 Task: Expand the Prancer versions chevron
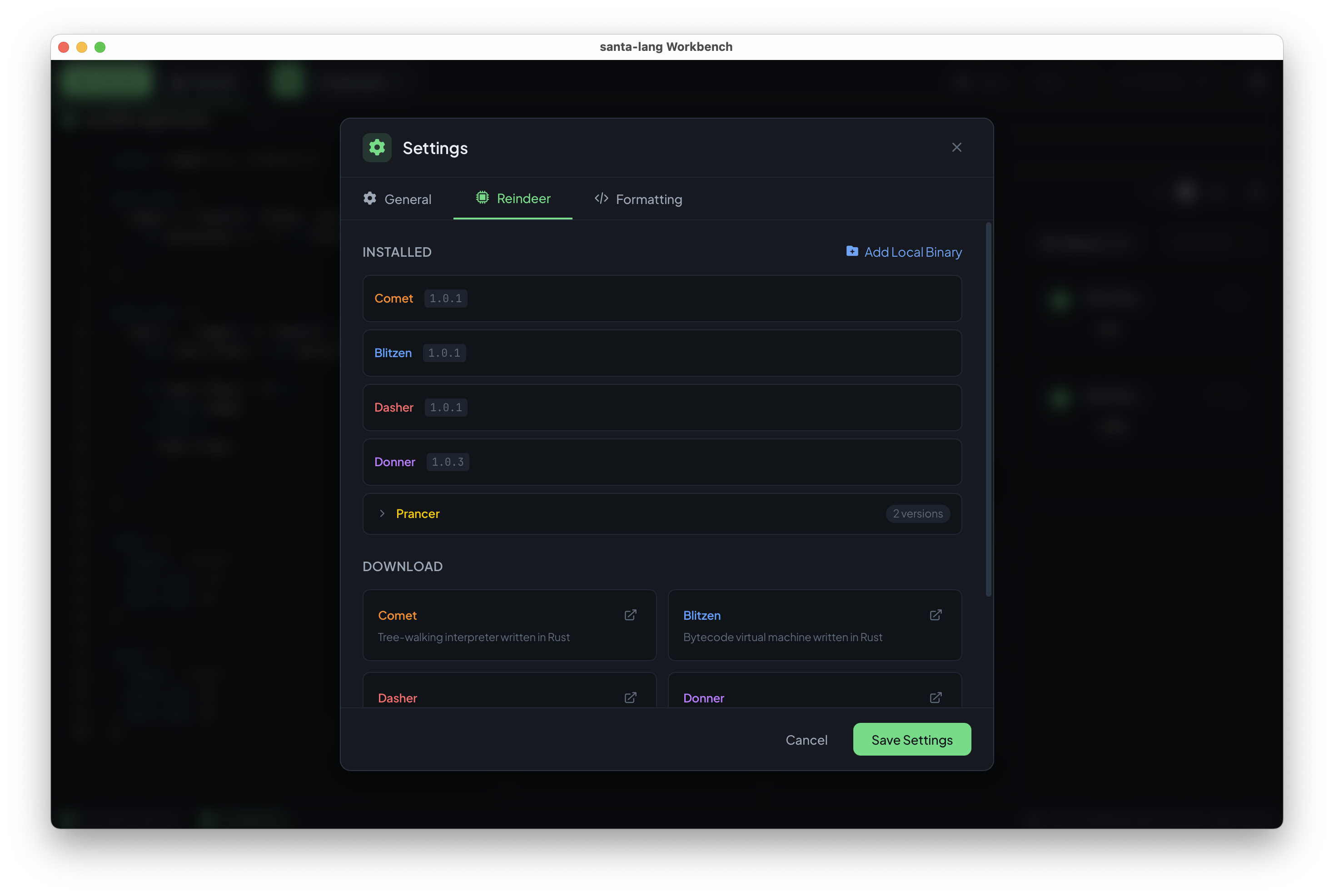[382, 514]
